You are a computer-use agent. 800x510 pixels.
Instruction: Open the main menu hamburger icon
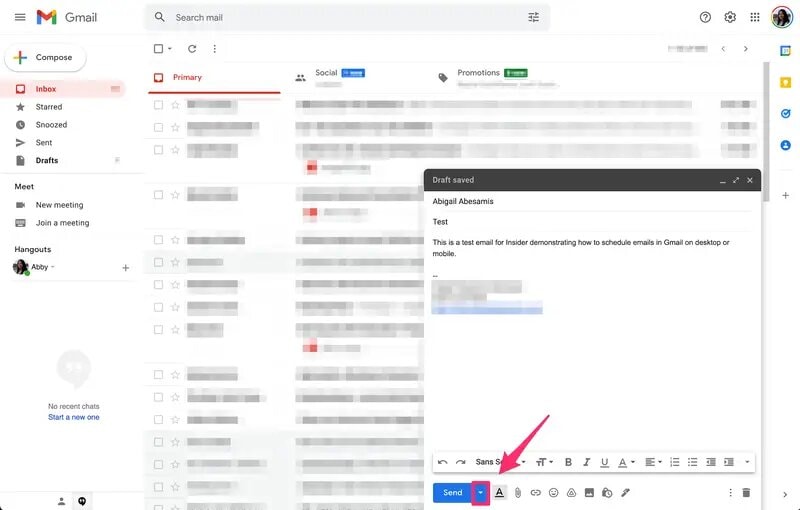point(20,17)
